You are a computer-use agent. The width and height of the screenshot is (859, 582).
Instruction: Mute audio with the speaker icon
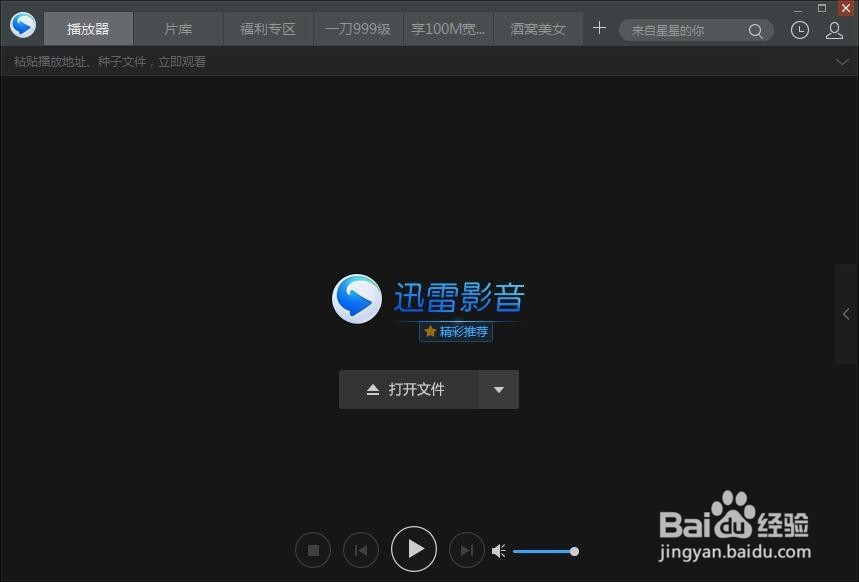click(499, 551)
